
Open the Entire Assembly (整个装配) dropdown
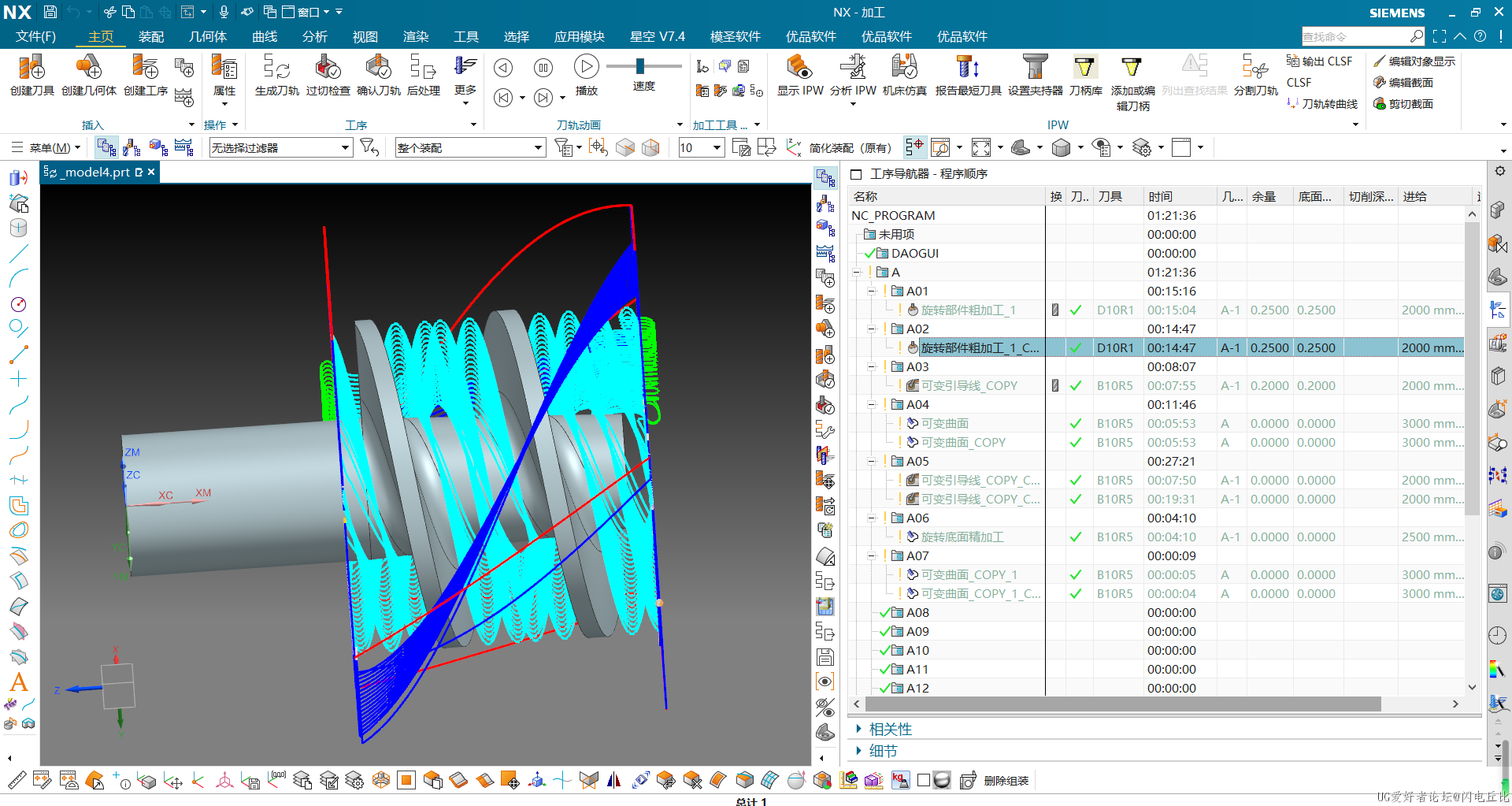coord(470,147)
